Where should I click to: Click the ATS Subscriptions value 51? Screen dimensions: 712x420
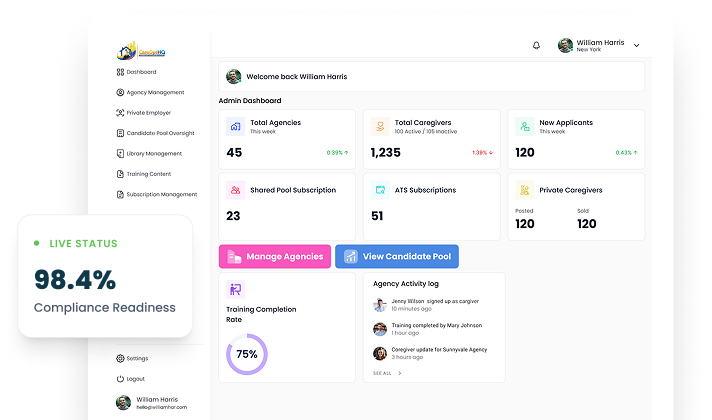[377, 216]
